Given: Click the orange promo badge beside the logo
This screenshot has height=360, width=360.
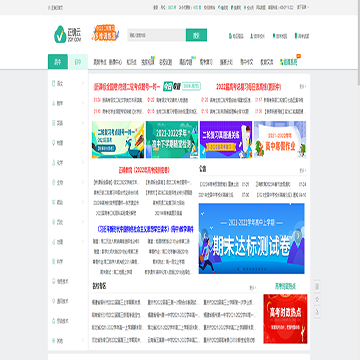Looking at the screenshot, I should coord(105,33).
